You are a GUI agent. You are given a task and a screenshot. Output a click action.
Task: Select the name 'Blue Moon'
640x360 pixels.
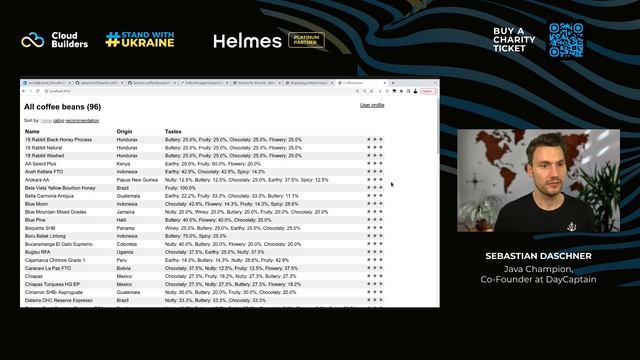[x=36, y=204]
